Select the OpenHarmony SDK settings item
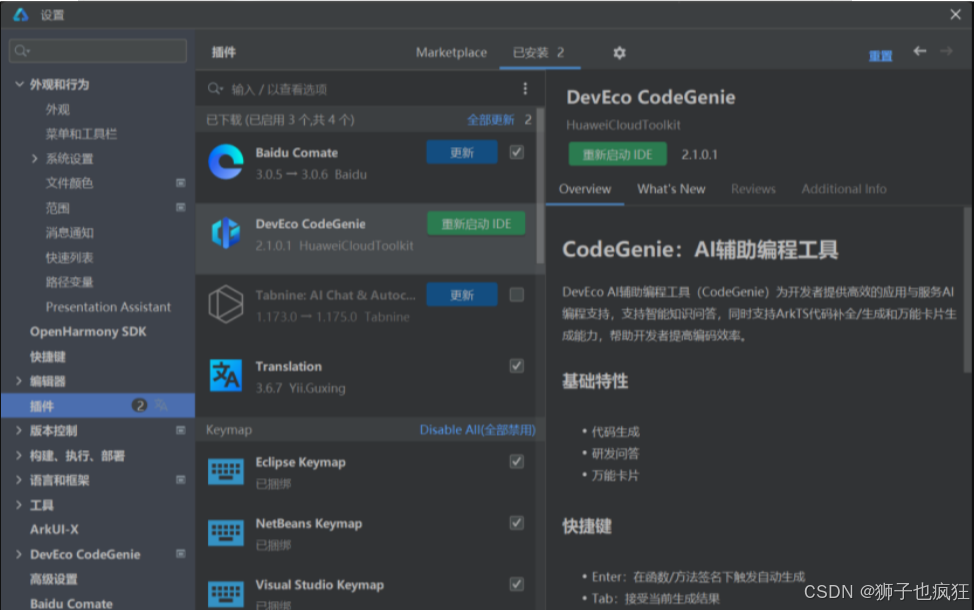The image size is (974, 610). [88, 331]
